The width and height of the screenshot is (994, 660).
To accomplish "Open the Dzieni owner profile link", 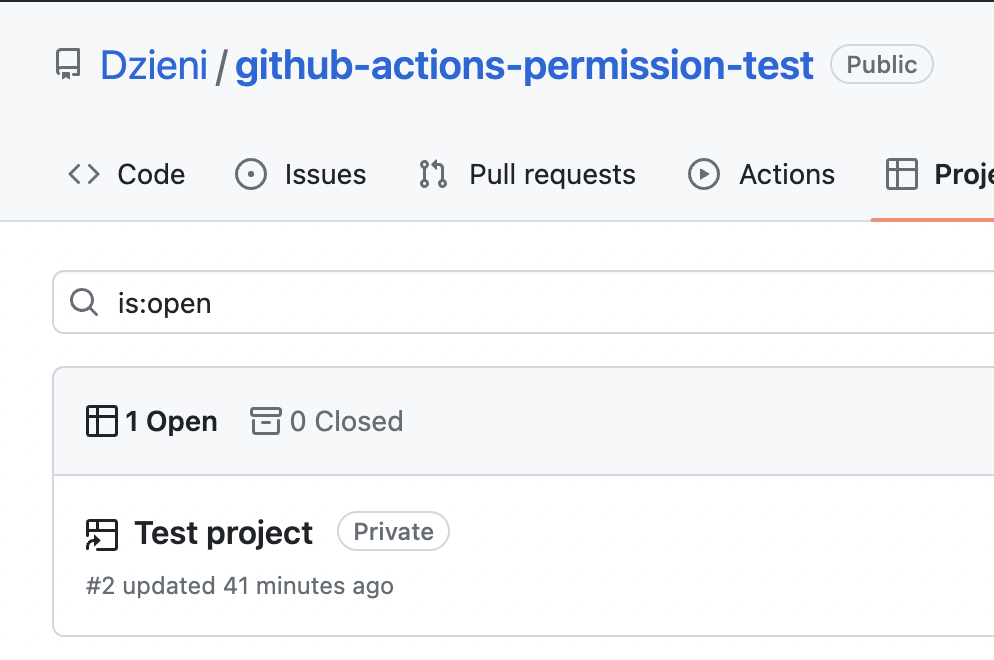I will [154, 65].
